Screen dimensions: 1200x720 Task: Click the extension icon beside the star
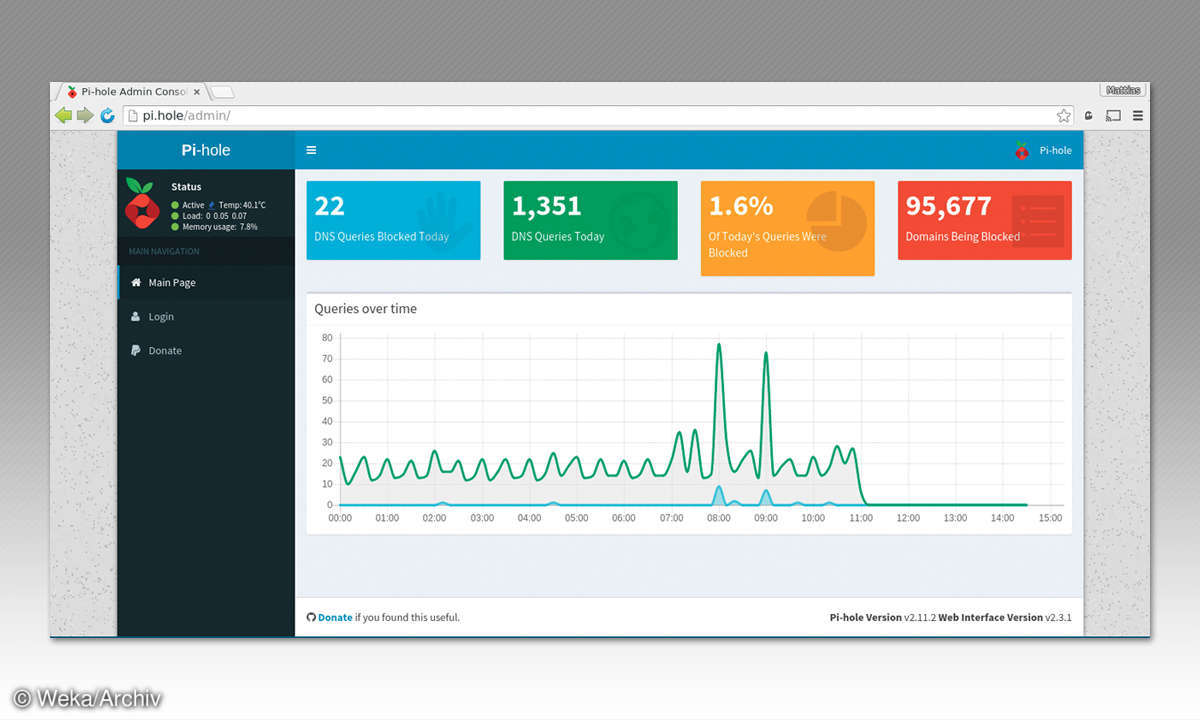pyautogui.click(x=1089, y=116)
